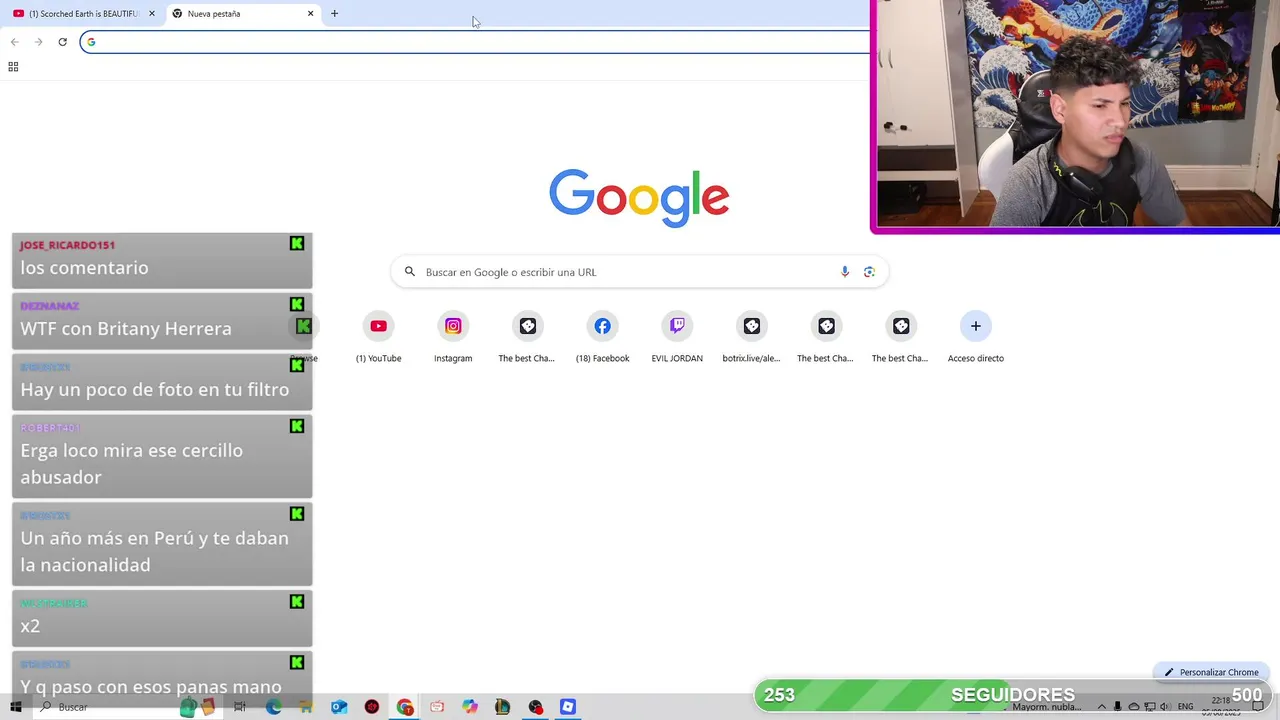Open Google Lens image search
This screenshot has width=1280, height=720.
(869, 272)
